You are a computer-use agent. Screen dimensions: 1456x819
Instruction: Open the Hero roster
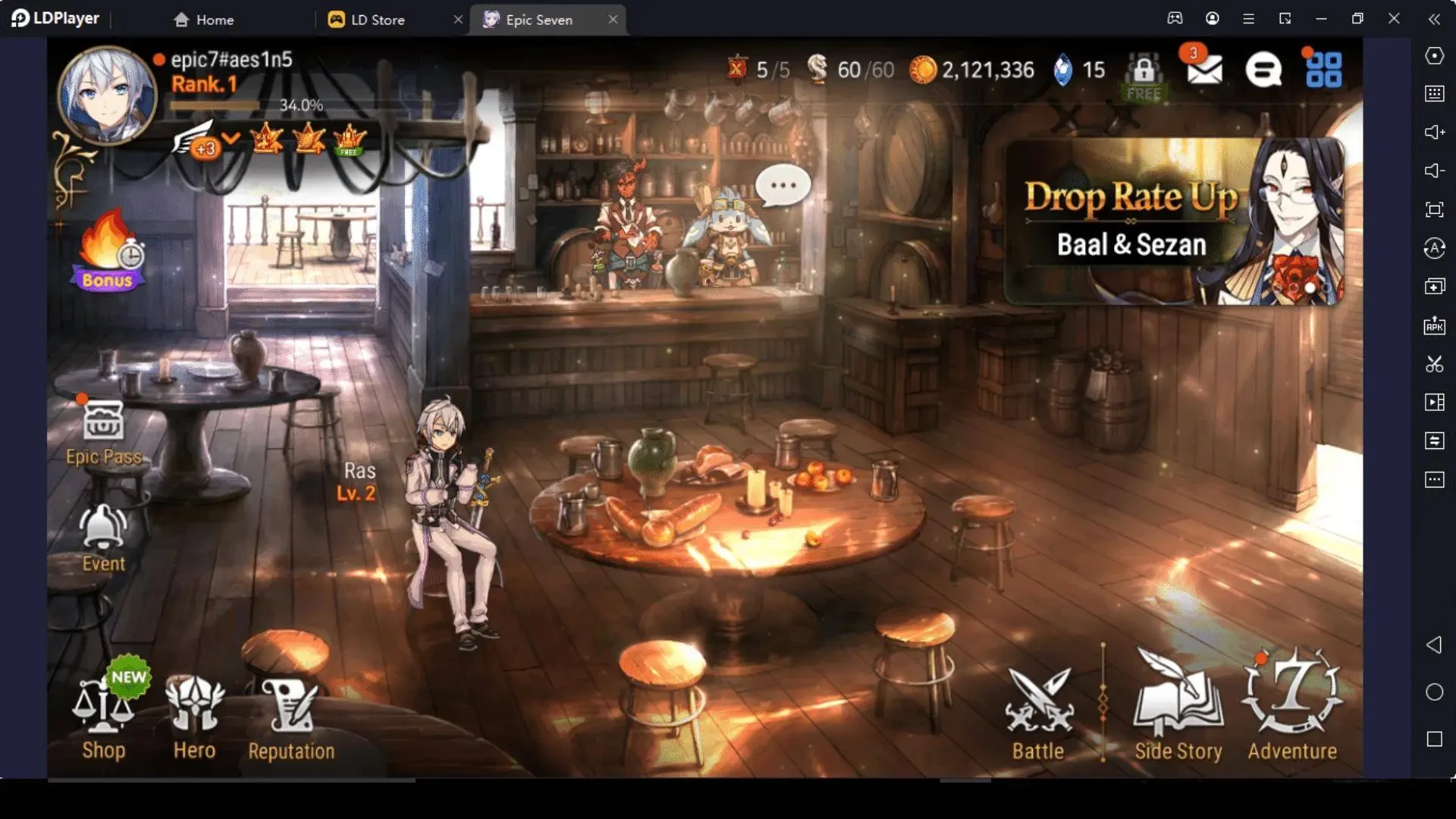193,712
